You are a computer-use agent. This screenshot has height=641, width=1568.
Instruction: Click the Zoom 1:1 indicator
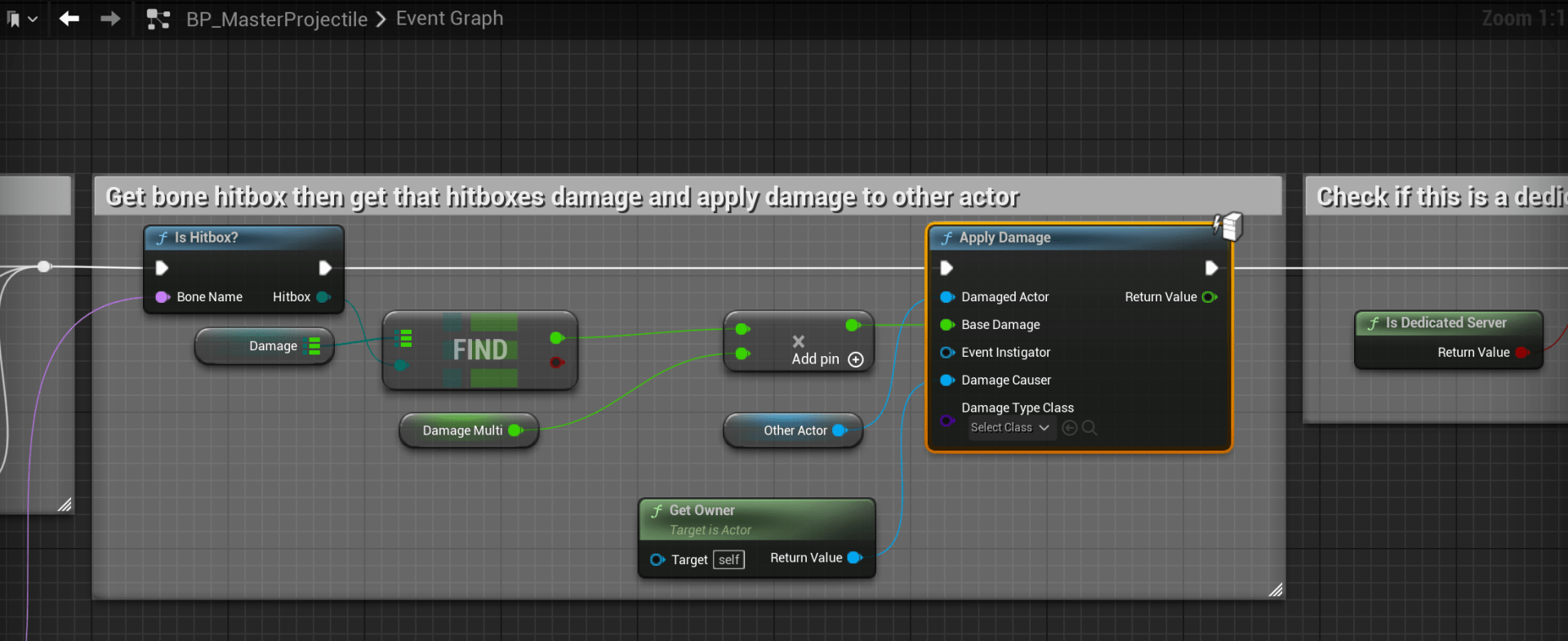pyautogui.click(x=1524, y=18)
